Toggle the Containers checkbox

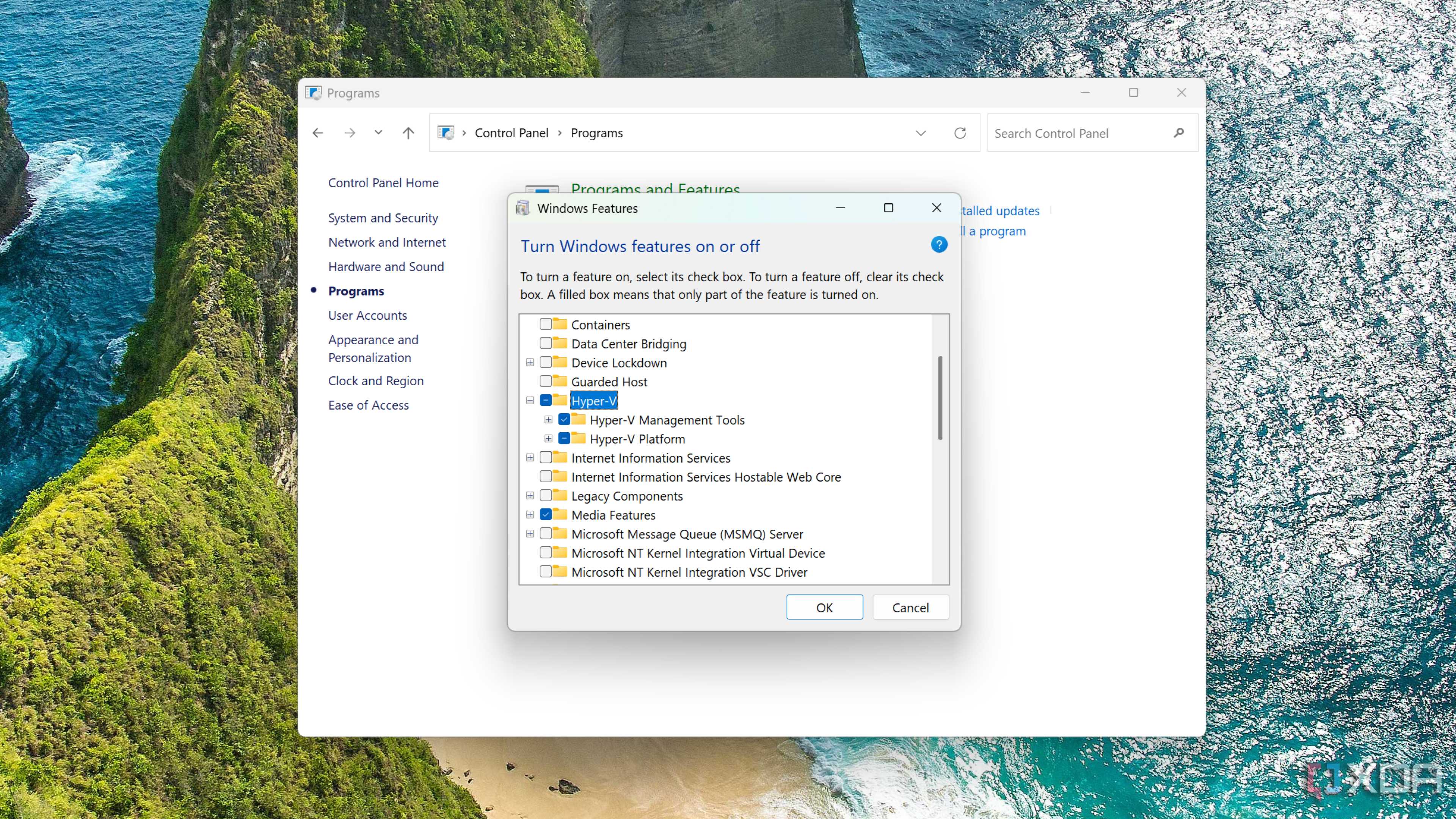click(x=546, y=324)
